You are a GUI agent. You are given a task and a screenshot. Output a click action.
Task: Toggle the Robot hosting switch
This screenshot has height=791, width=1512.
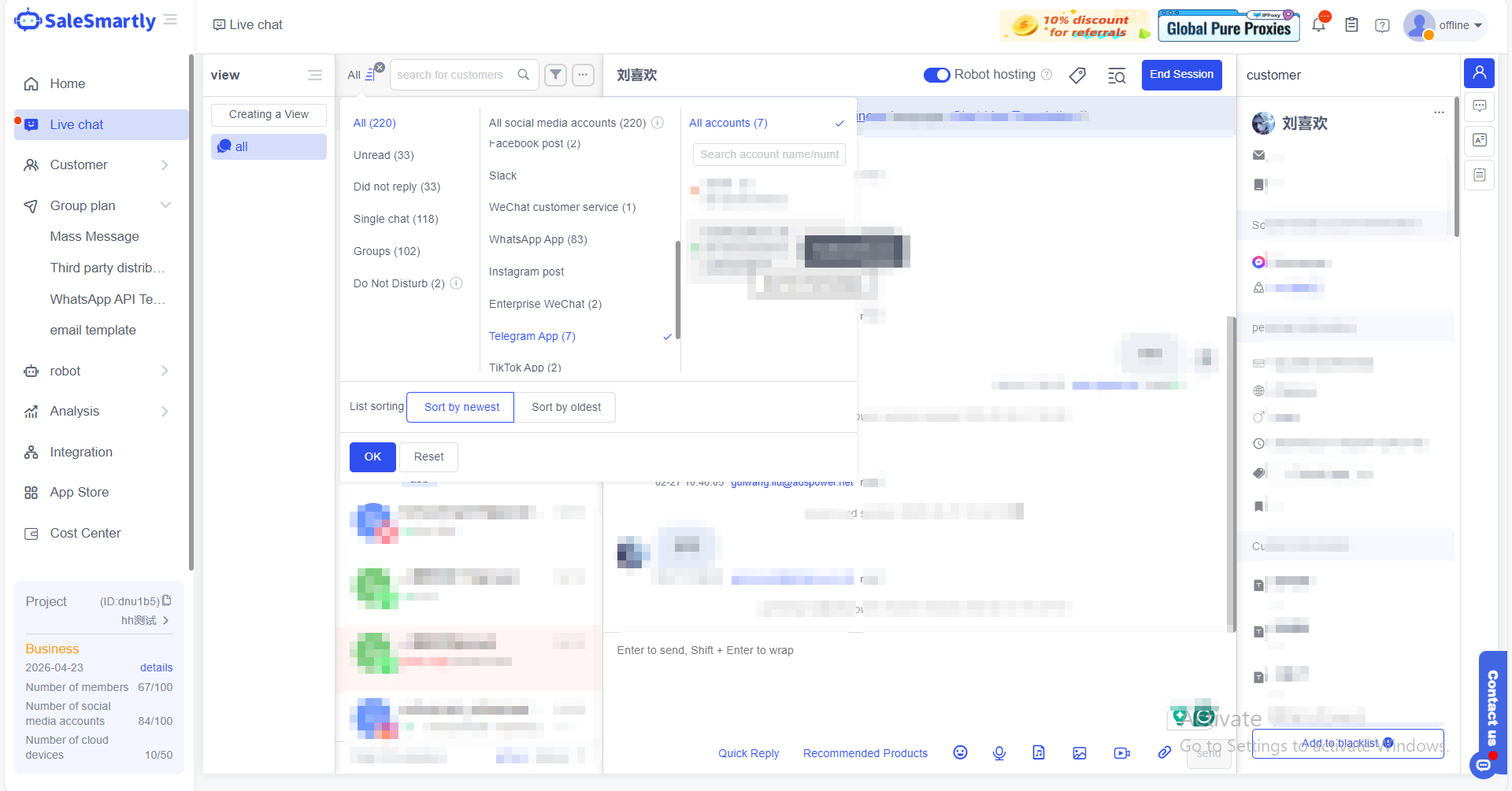936,75
